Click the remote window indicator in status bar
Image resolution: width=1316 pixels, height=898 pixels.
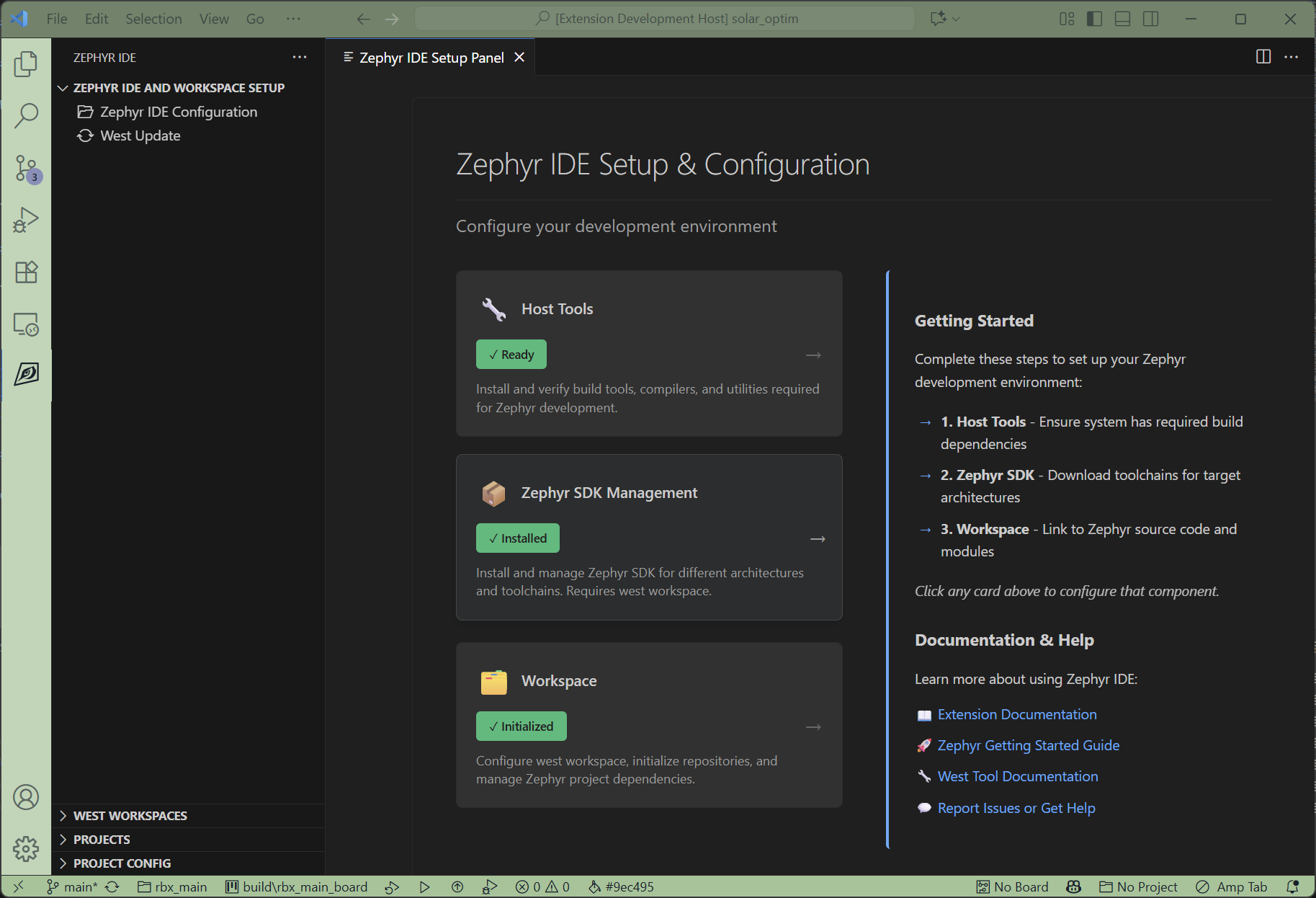(x=19, y=886)
